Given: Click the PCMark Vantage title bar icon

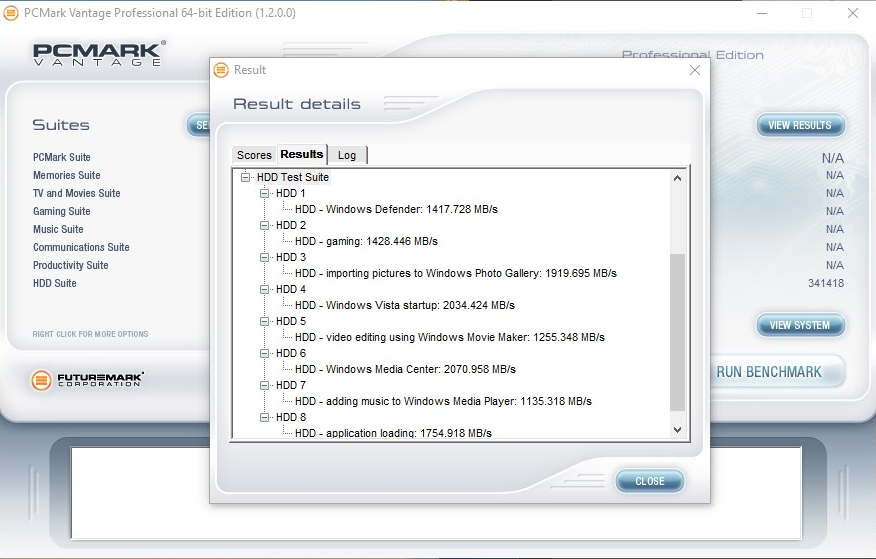Looking at the screenshot, I should [11, 13].
